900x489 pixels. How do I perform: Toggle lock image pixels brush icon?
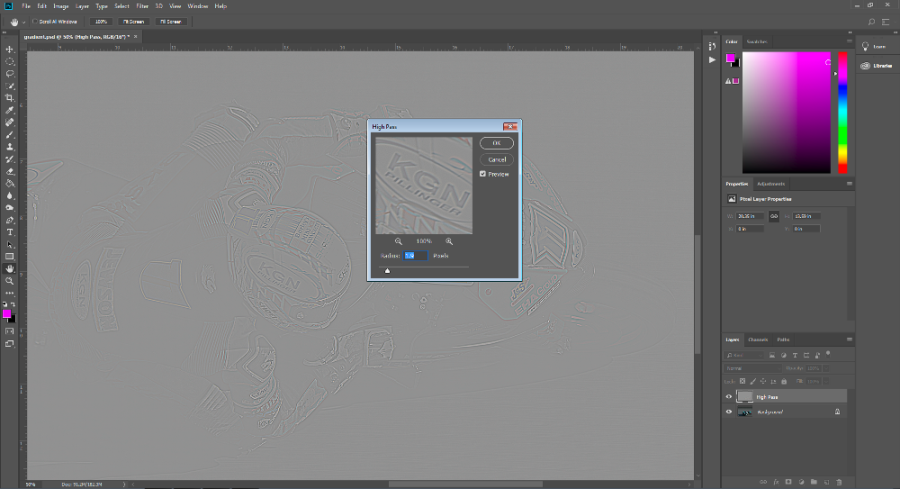pyautogui.click(x=752, y=381)
